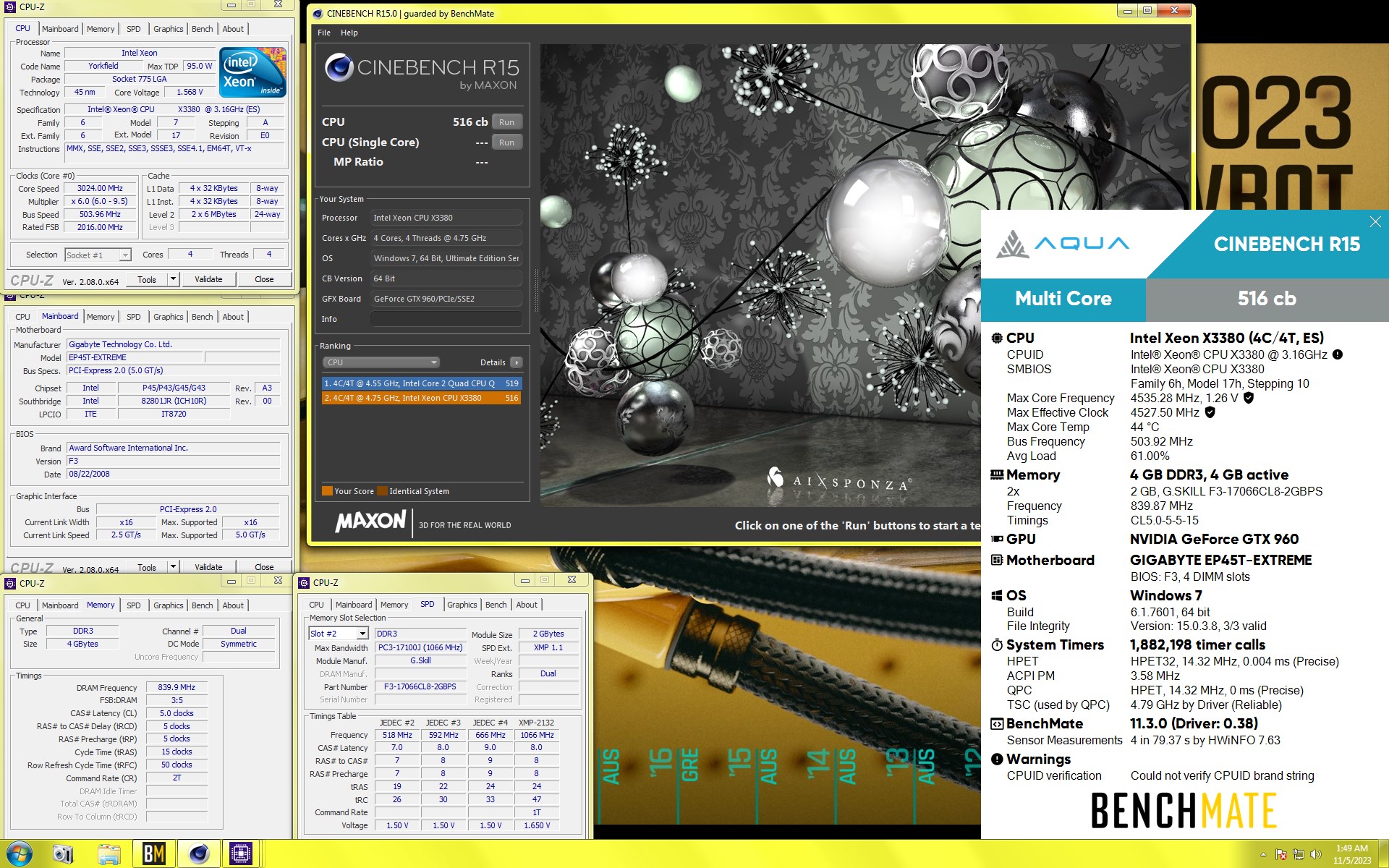Click Close button in top CPU-Z window

(264, 279)
